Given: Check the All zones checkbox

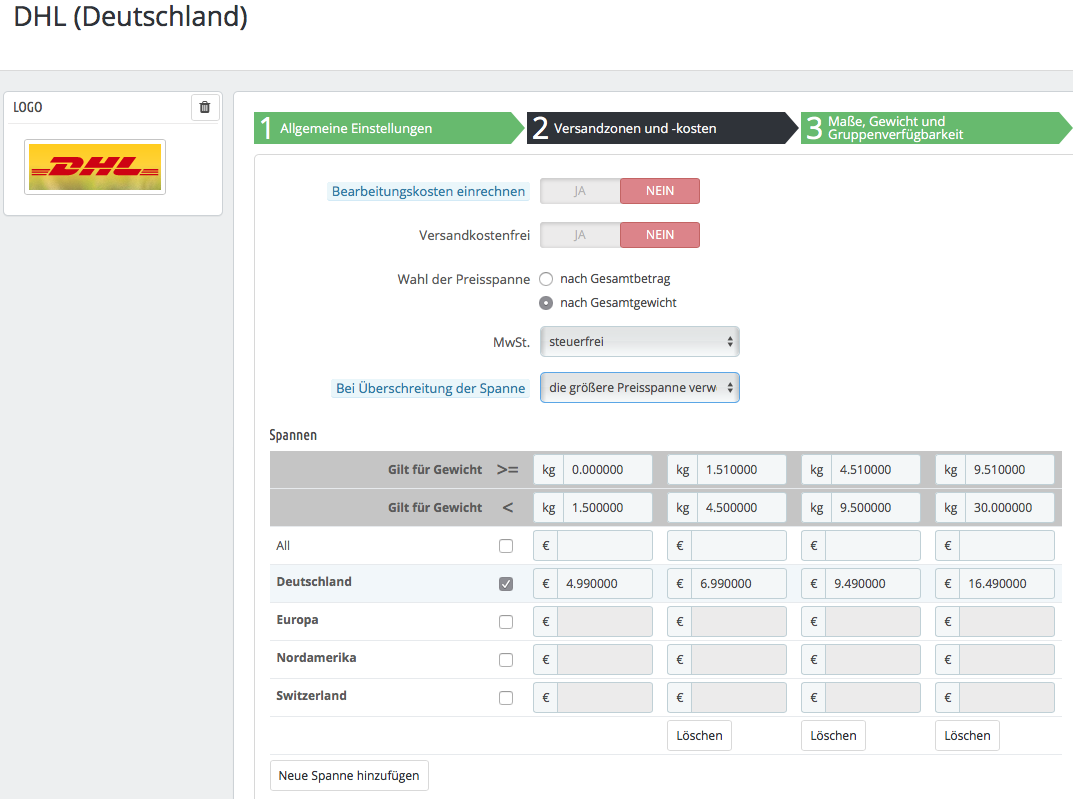Looking at the screenshot, I should [x=506, y=546].
